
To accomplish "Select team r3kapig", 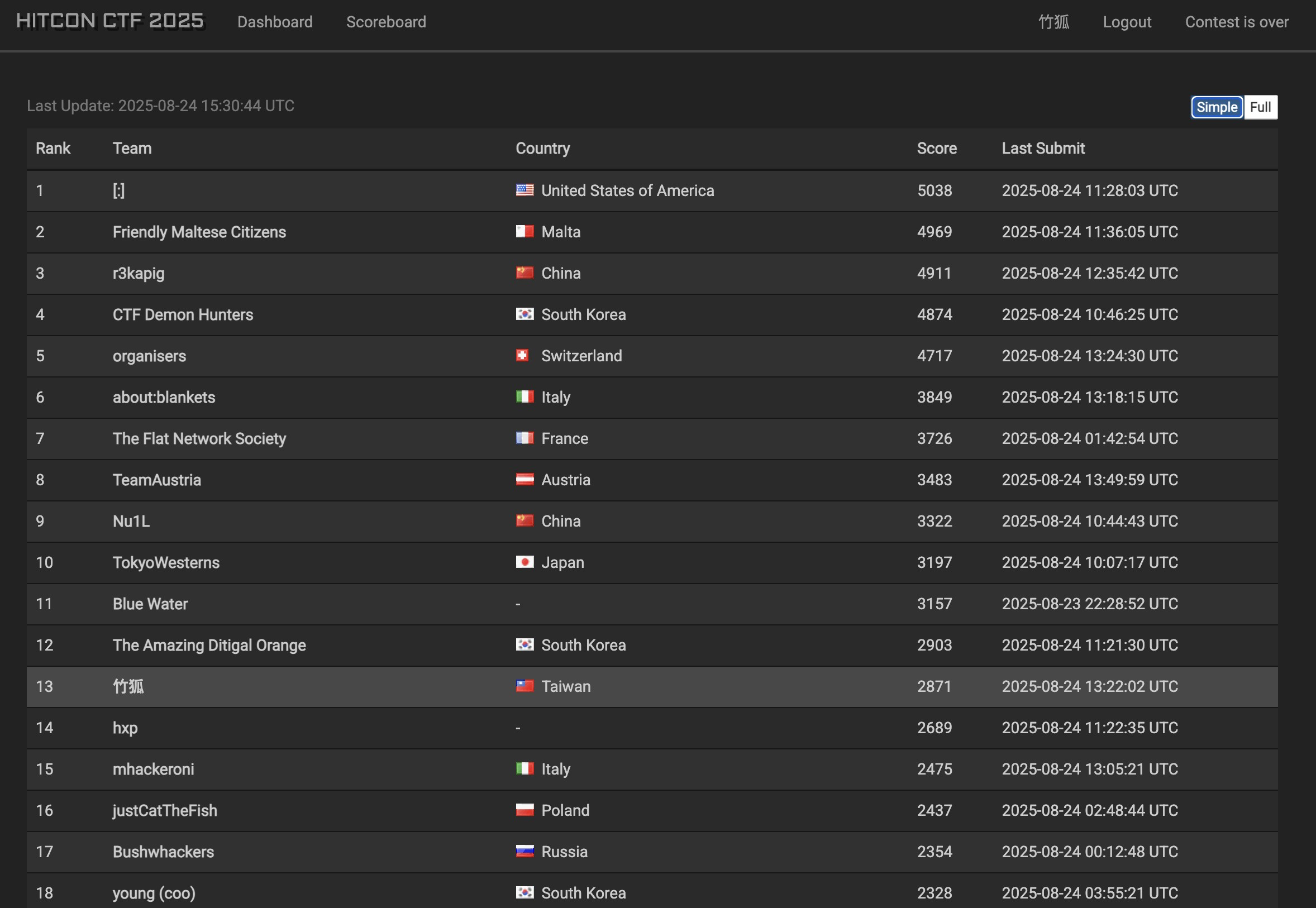I will (139, 274).
